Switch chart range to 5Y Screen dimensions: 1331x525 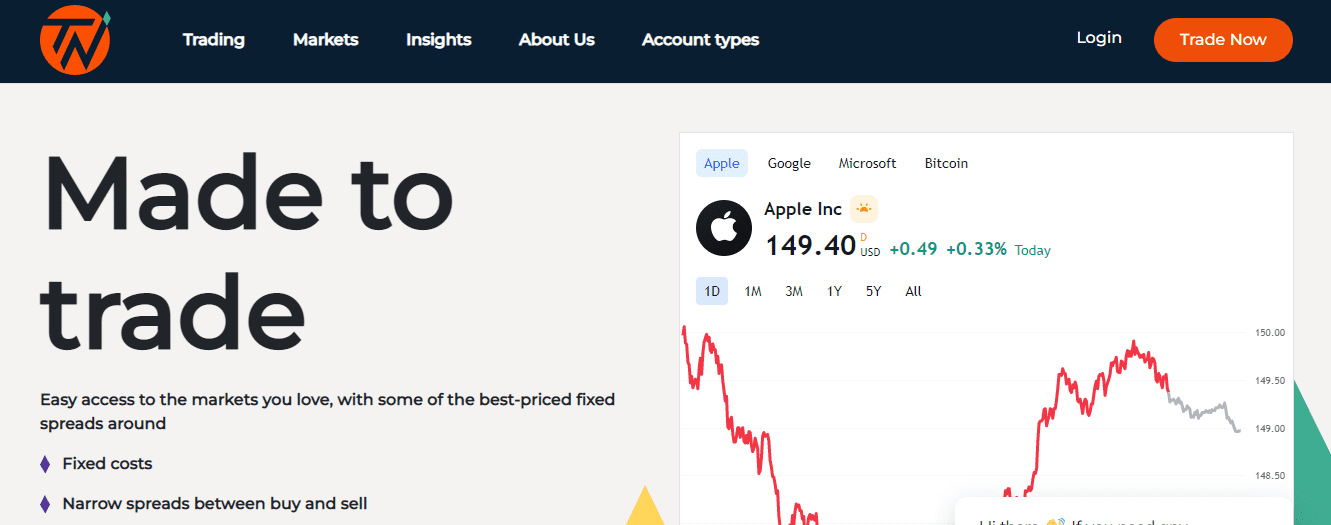pyautogui.click(x=874, y=291)
